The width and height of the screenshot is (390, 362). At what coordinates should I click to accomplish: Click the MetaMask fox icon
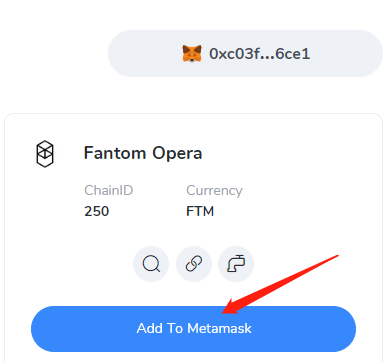[192, 53]
